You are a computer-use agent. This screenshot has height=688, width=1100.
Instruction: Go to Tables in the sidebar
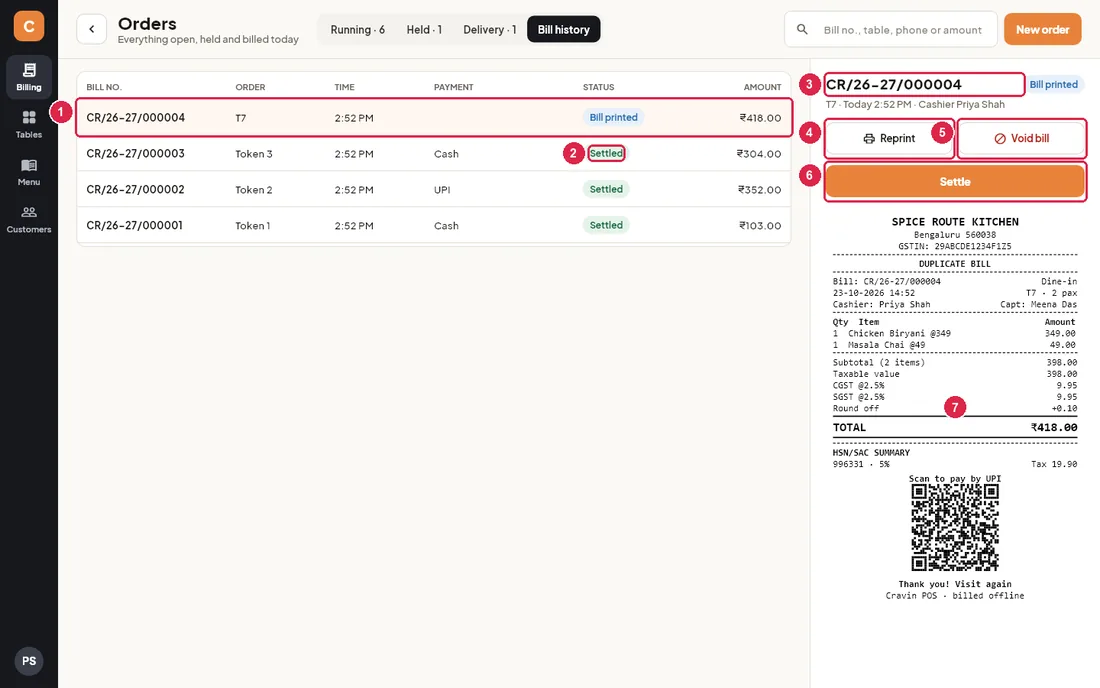point(29,124)
